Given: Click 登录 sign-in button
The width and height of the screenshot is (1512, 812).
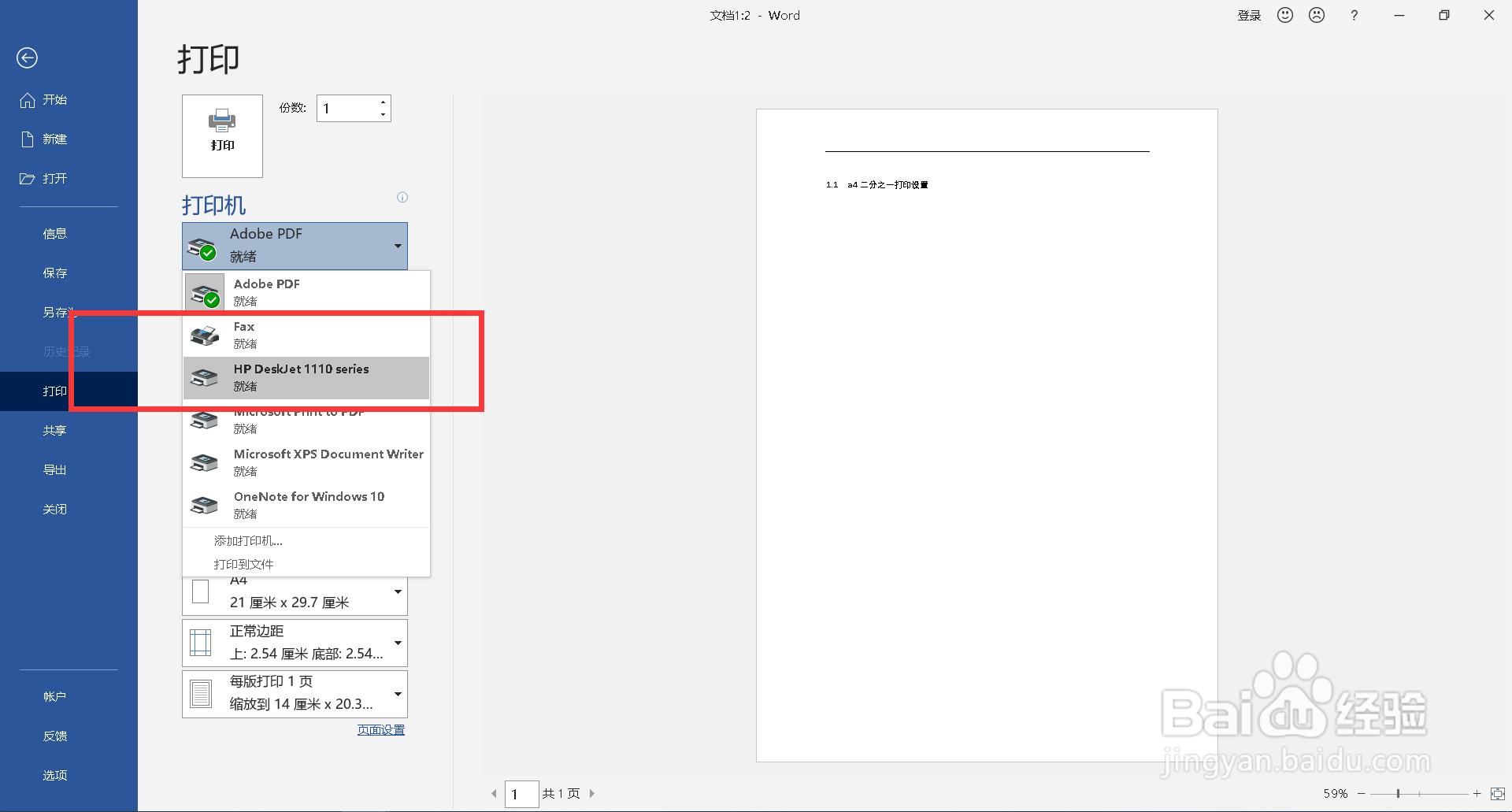Looking at the screenshot, I should [1249, 16].
